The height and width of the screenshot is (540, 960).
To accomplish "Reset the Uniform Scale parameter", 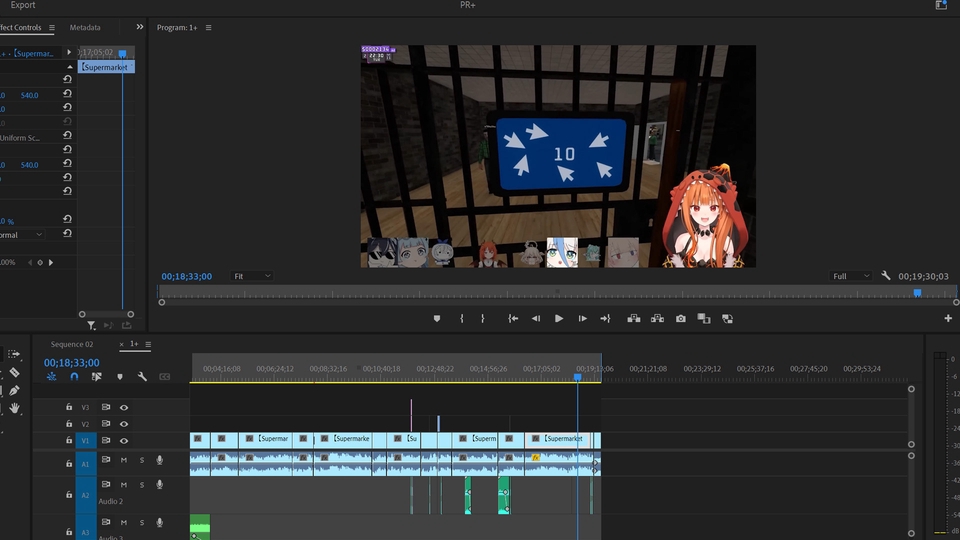I will point(67,135).
